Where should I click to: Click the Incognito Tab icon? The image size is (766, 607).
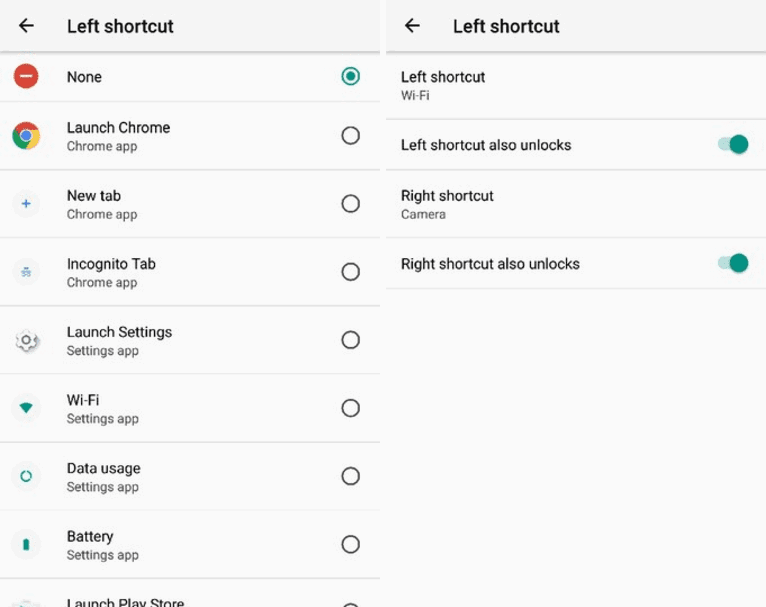(x=26, y=272)
